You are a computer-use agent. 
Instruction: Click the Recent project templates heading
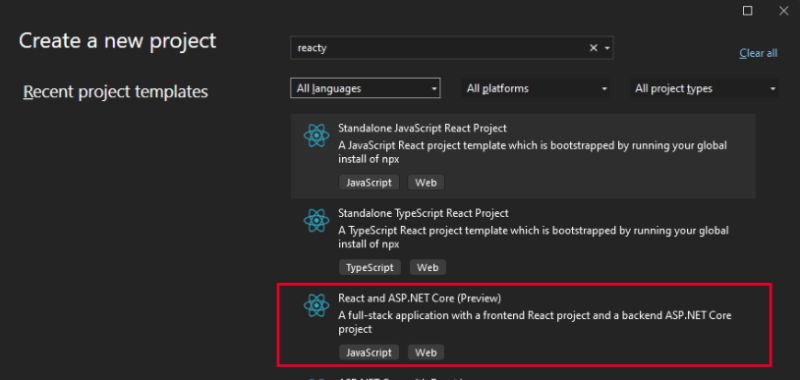pos(116,92)
